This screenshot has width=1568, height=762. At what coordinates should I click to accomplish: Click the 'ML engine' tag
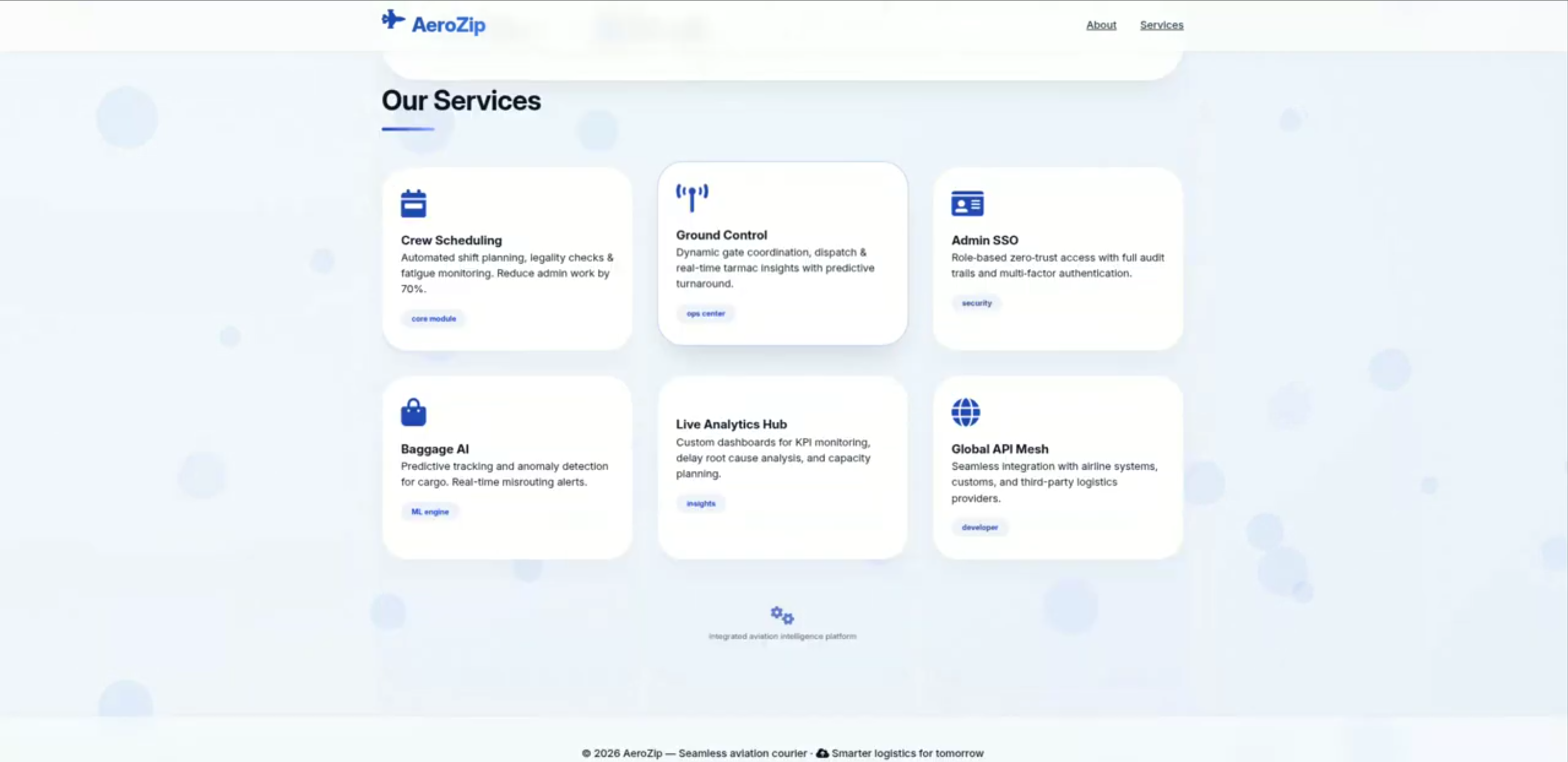pyautogui.click(x=430, y=511)
